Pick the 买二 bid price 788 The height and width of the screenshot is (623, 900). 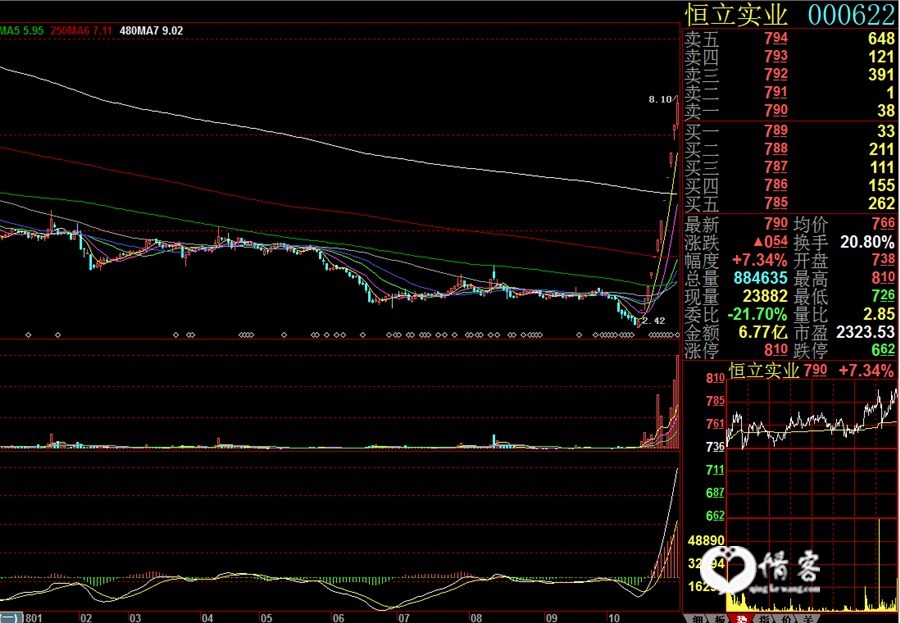click(x=776, y=149)
